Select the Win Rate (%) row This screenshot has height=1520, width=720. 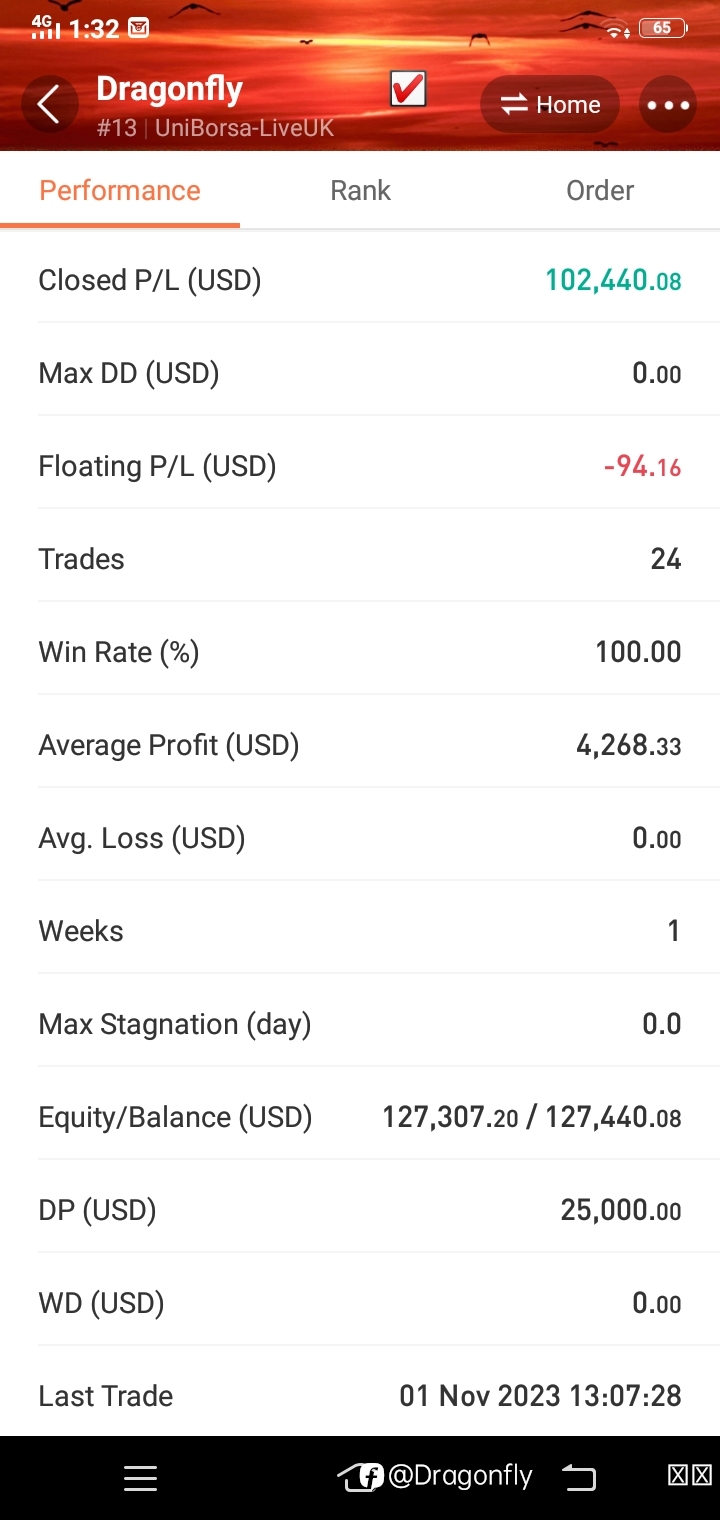(x=360, y=652)
